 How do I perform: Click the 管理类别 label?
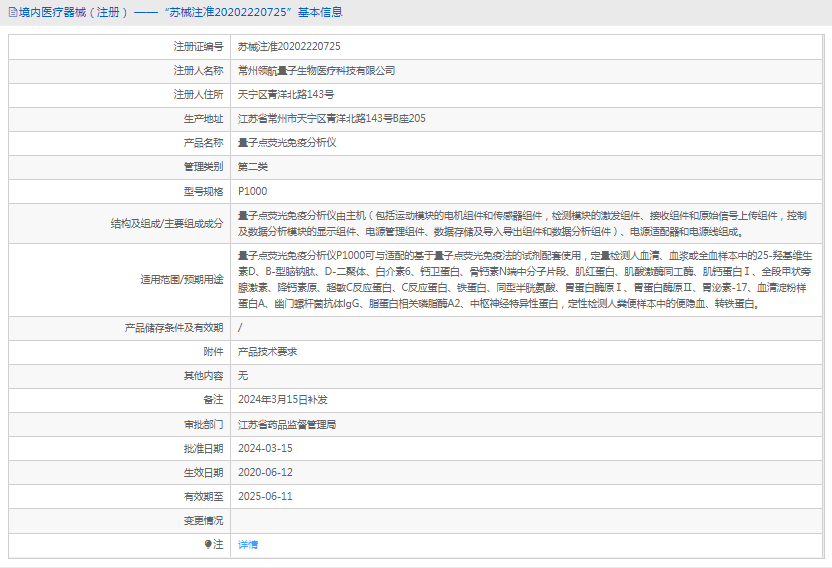203,167
